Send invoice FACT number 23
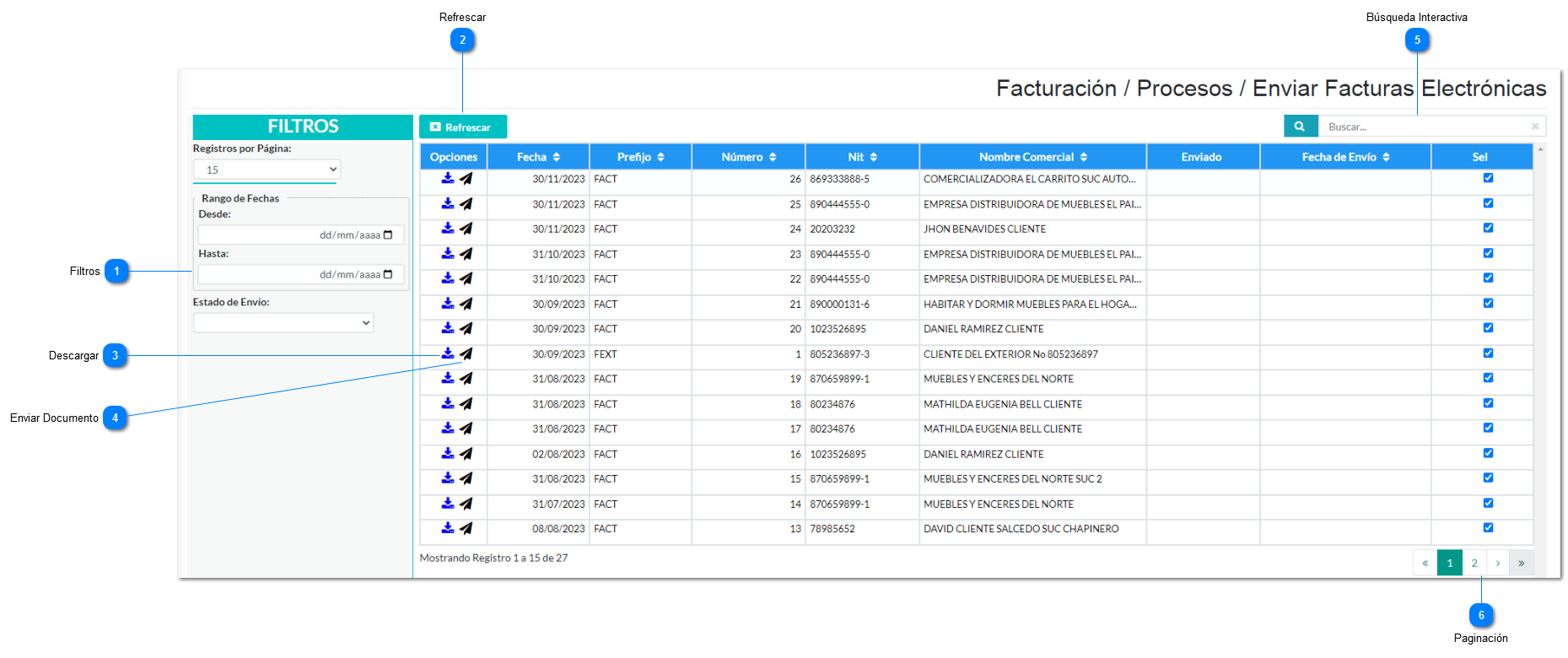The width and height of the screenshot is (1568, 658). click(x=466, y=254)
